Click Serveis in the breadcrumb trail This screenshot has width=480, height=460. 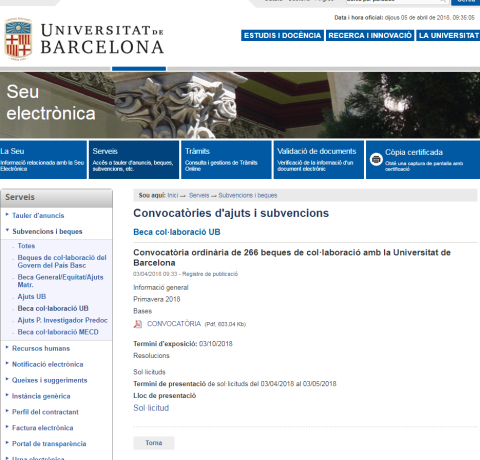pyautogui.click(x=199, y=195)
